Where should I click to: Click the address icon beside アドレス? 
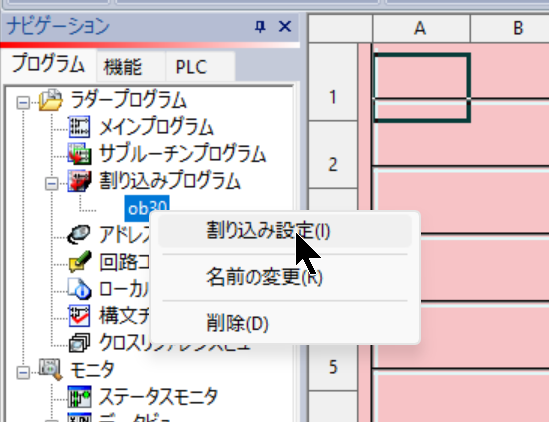pos(79,234)
